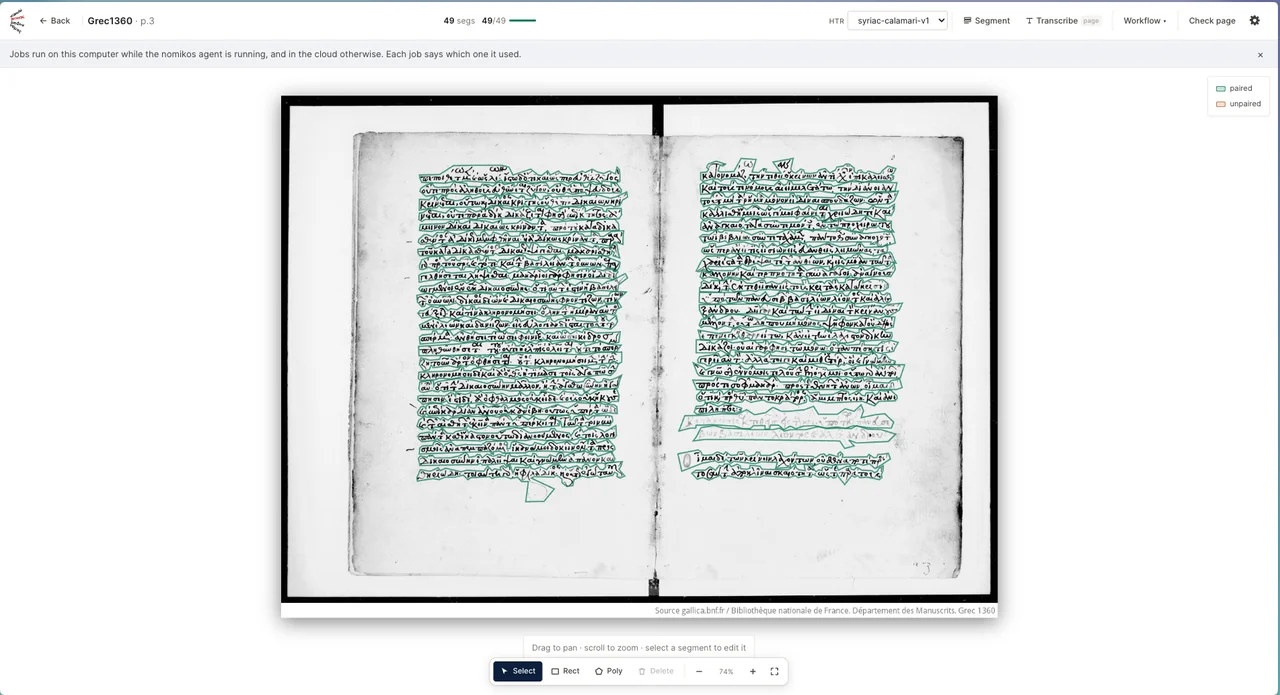Open the Workflow menu

tap(1144, 21)
